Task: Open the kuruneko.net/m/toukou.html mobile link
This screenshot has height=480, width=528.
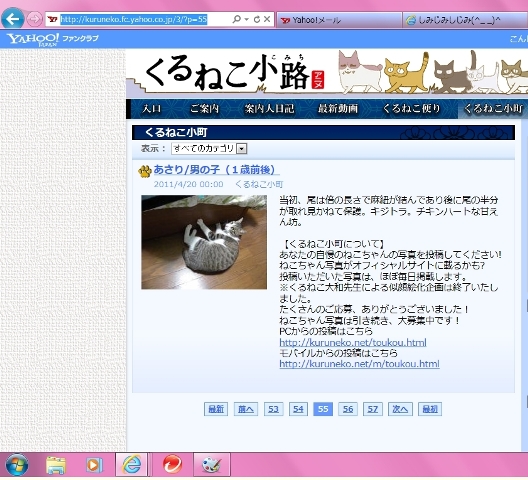Action: click(359, 364)
